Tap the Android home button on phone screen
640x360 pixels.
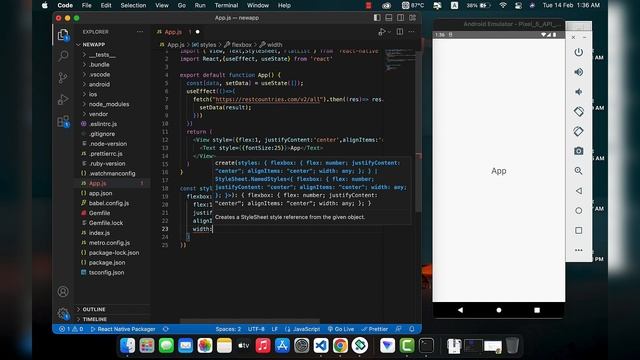pos(498,310)
